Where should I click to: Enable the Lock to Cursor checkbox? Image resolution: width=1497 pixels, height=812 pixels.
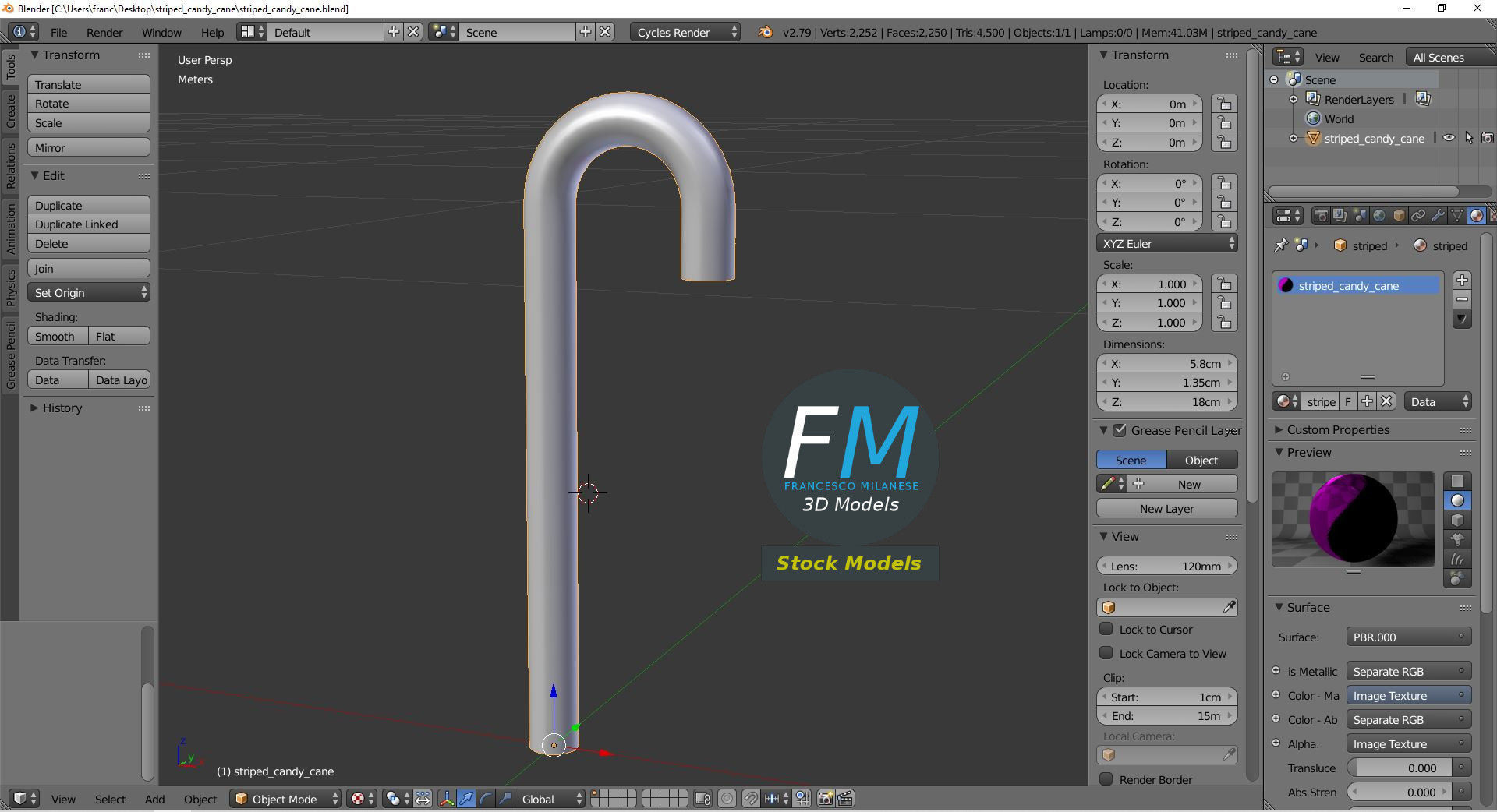click(1106, 629)
